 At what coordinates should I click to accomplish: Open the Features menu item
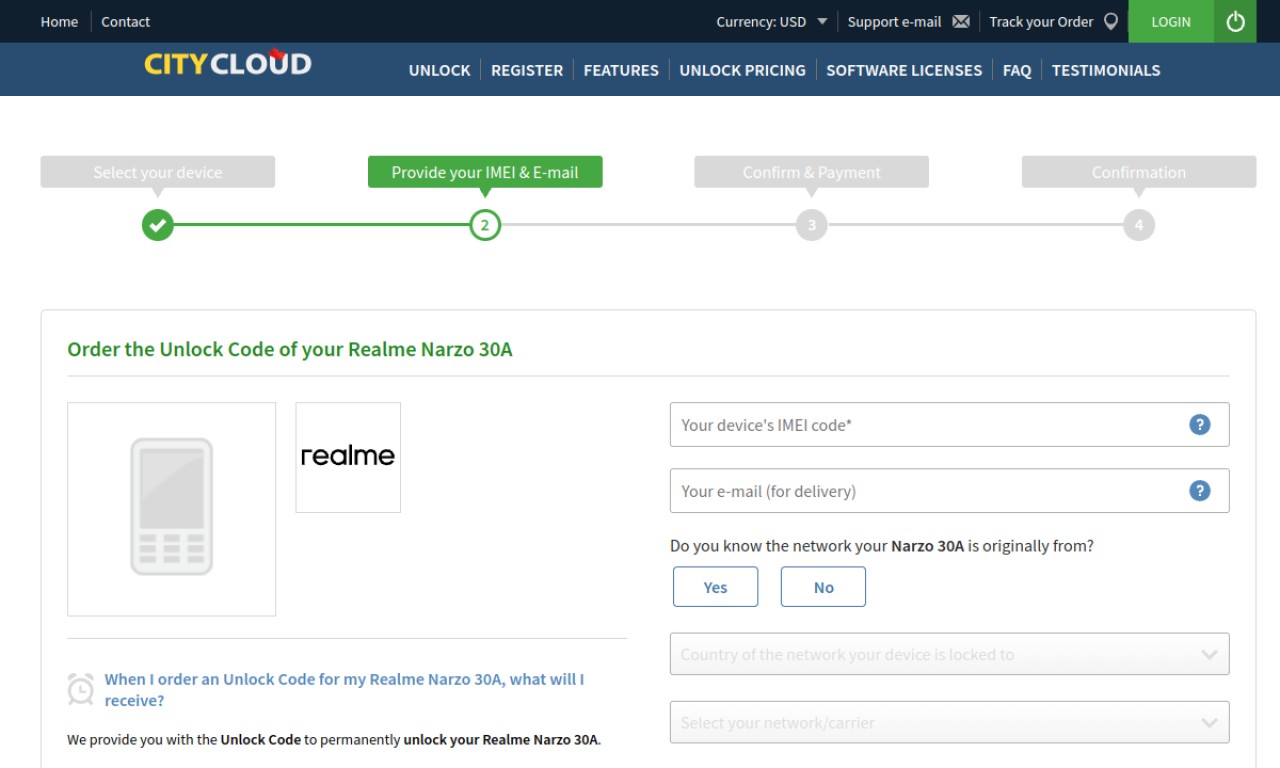tap(621, 70)
